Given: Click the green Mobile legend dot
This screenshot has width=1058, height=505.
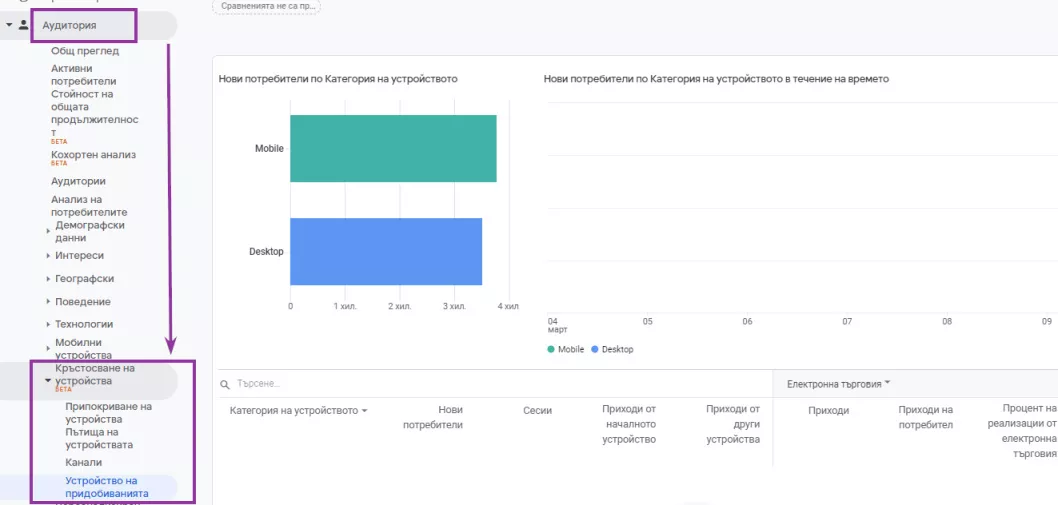Looking at the screenshot, I should (551, 350).
